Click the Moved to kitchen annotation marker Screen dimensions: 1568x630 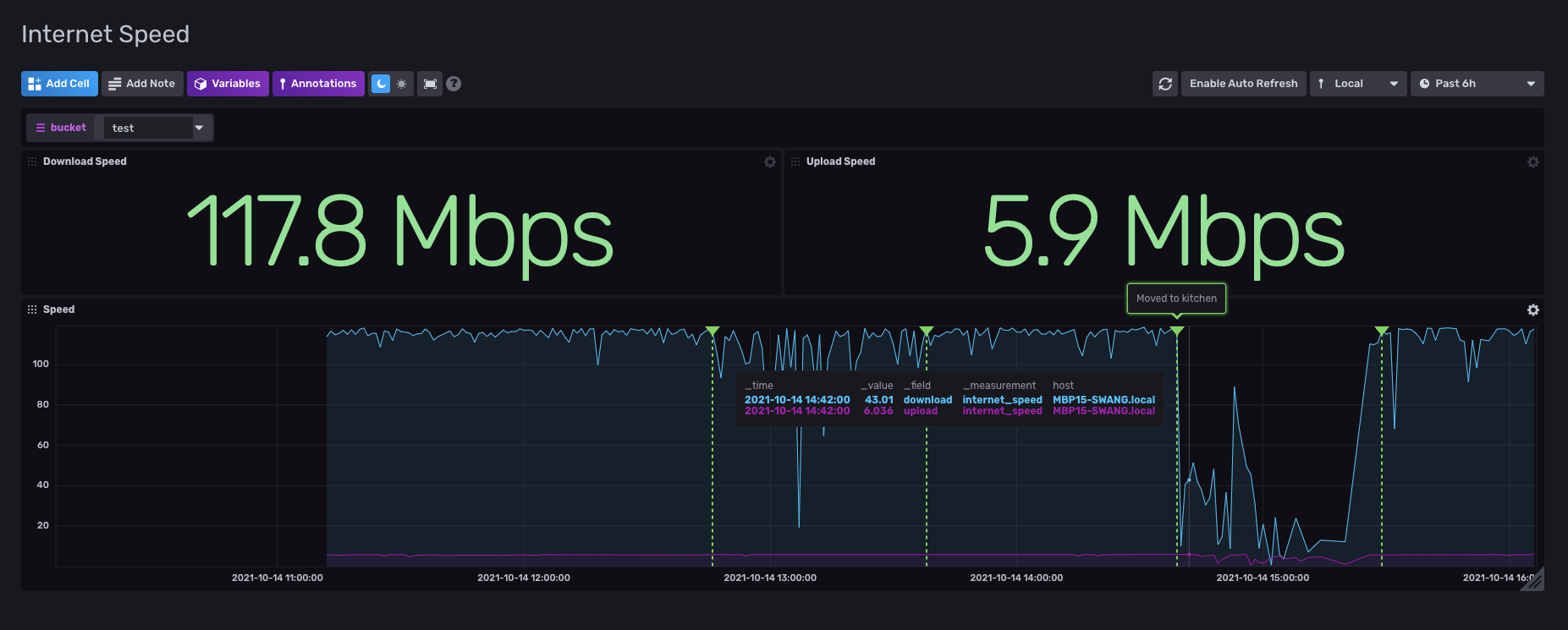pyautogui.click(x=1177, y=331)
